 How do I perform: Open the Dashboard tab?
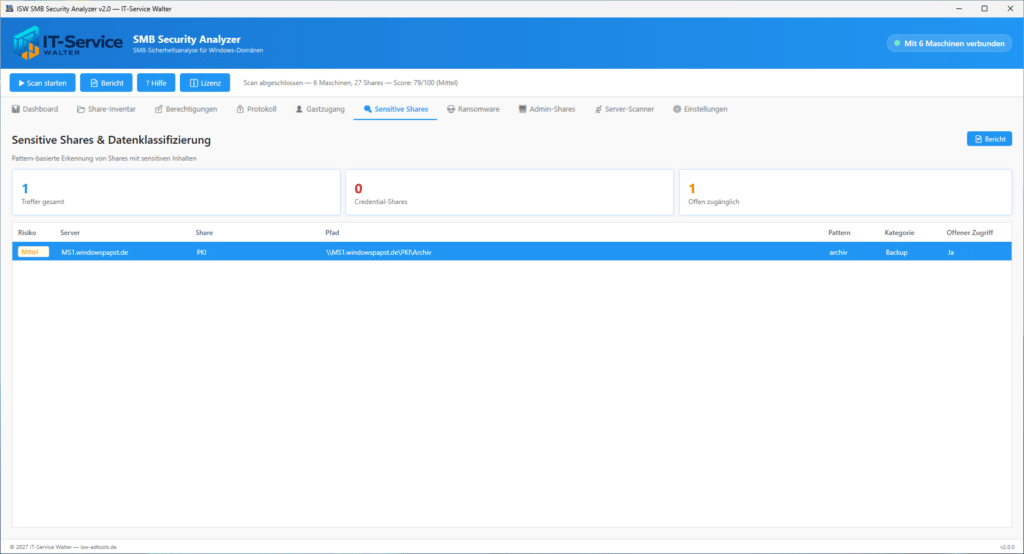point(35,109)
